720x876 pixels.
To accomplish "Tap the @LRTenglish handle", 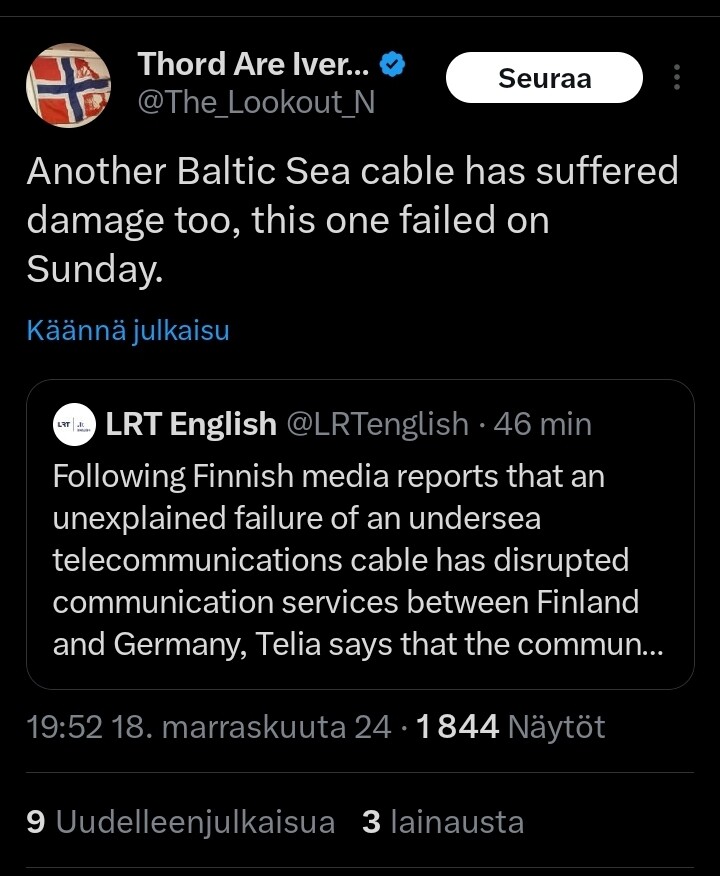I will coord(377,424).
